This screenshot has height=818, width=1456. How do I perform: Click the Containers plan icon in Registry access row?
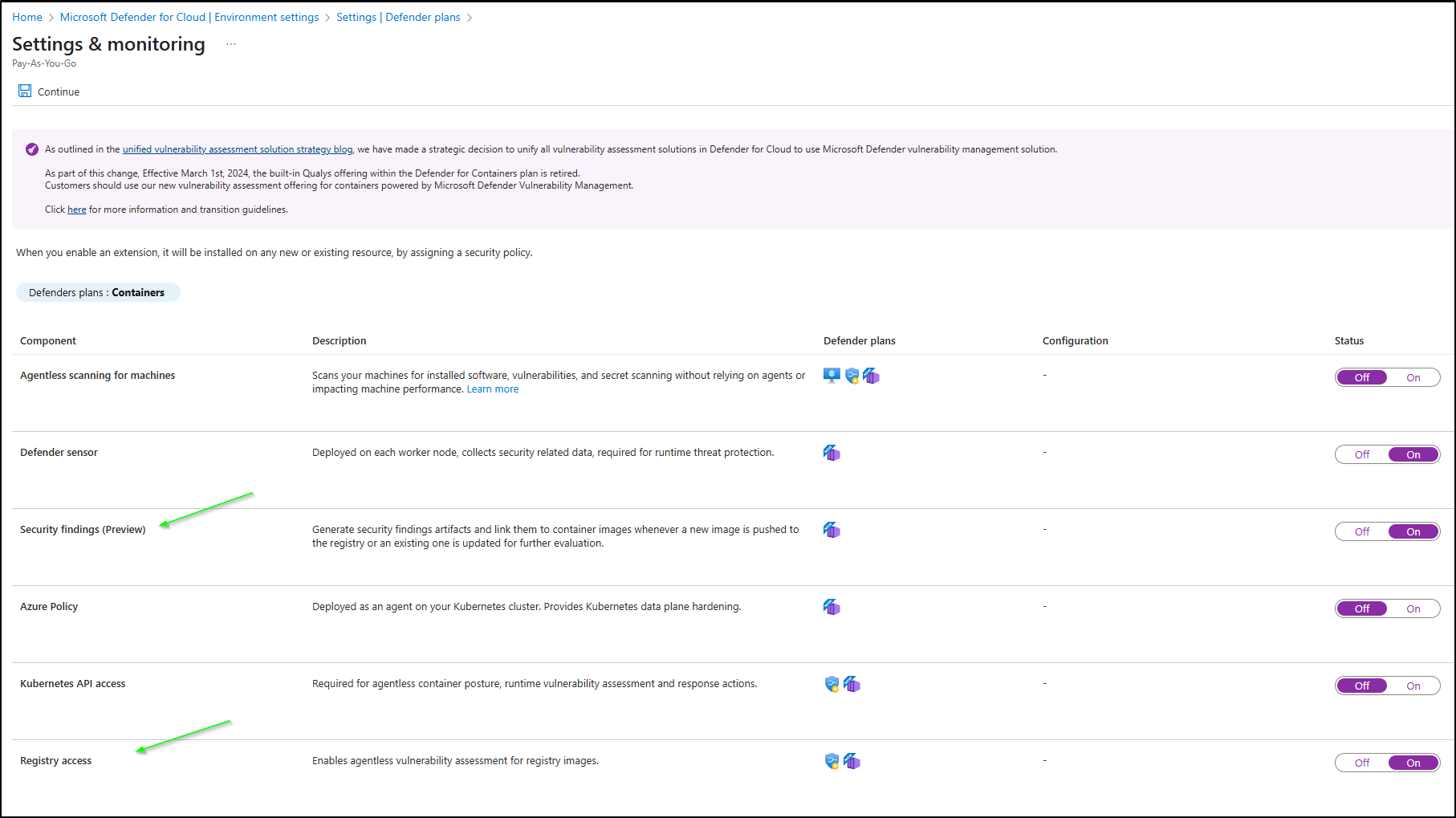(x=852, y=761)
